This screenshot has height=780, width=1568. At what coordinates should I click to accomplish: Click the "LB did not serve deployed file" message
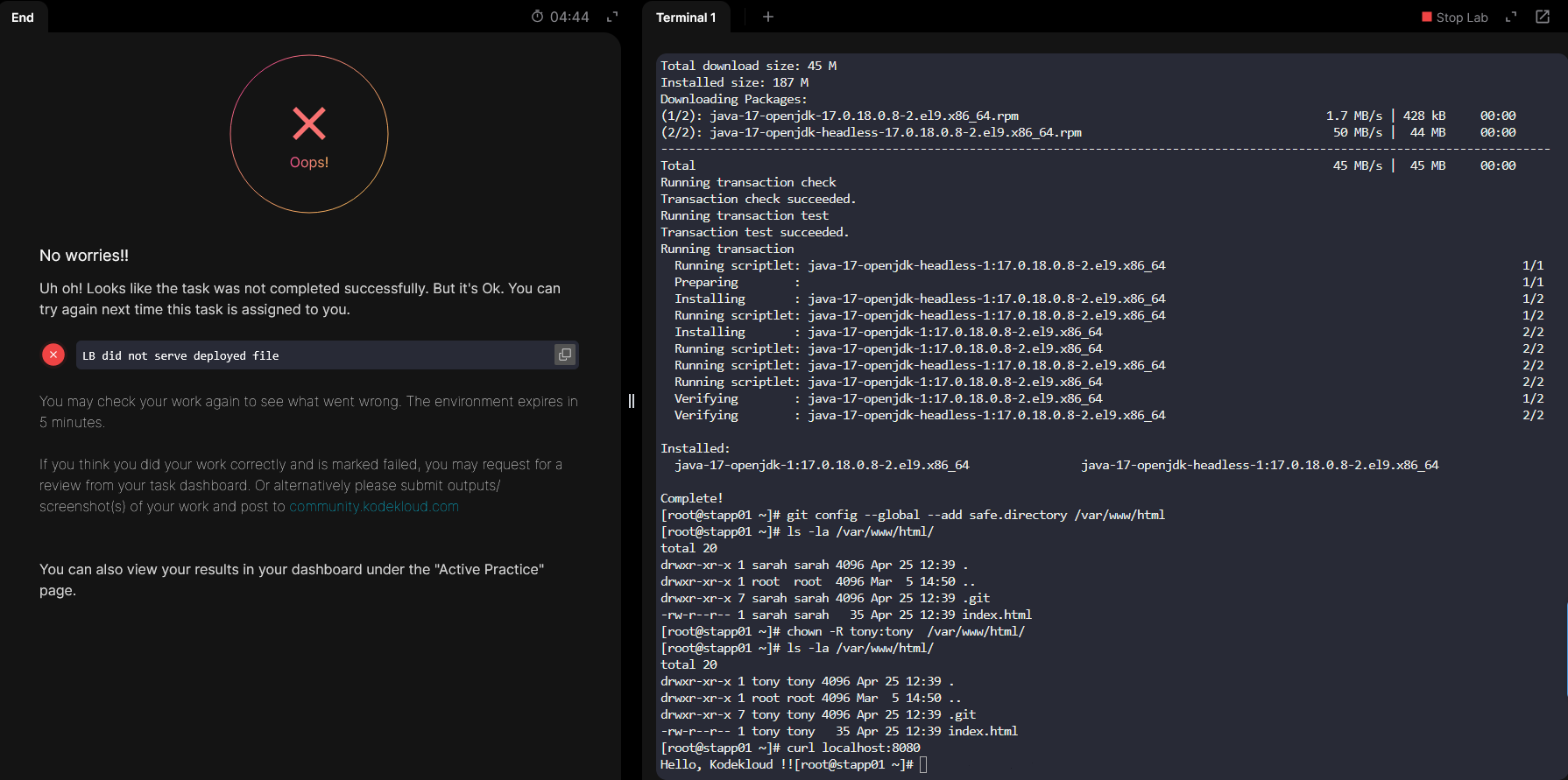[180, 356]
